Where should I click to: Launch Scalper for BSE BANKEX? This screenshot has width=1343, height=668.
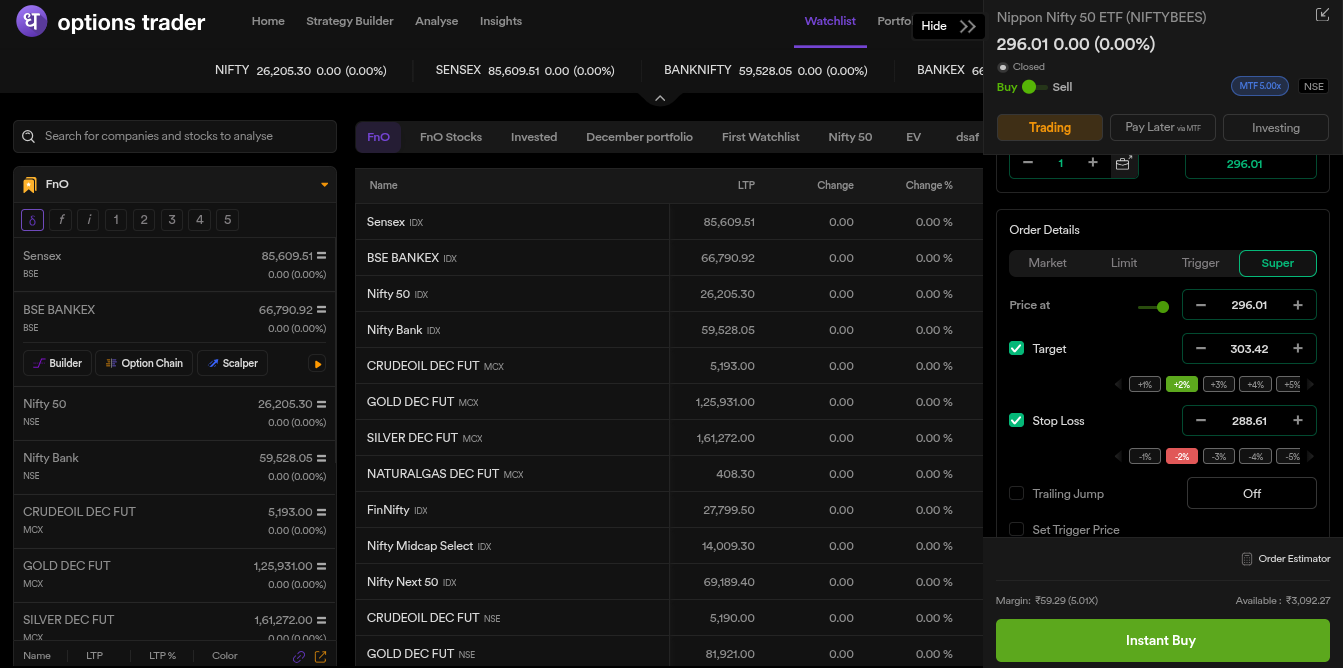click(232, 363)
